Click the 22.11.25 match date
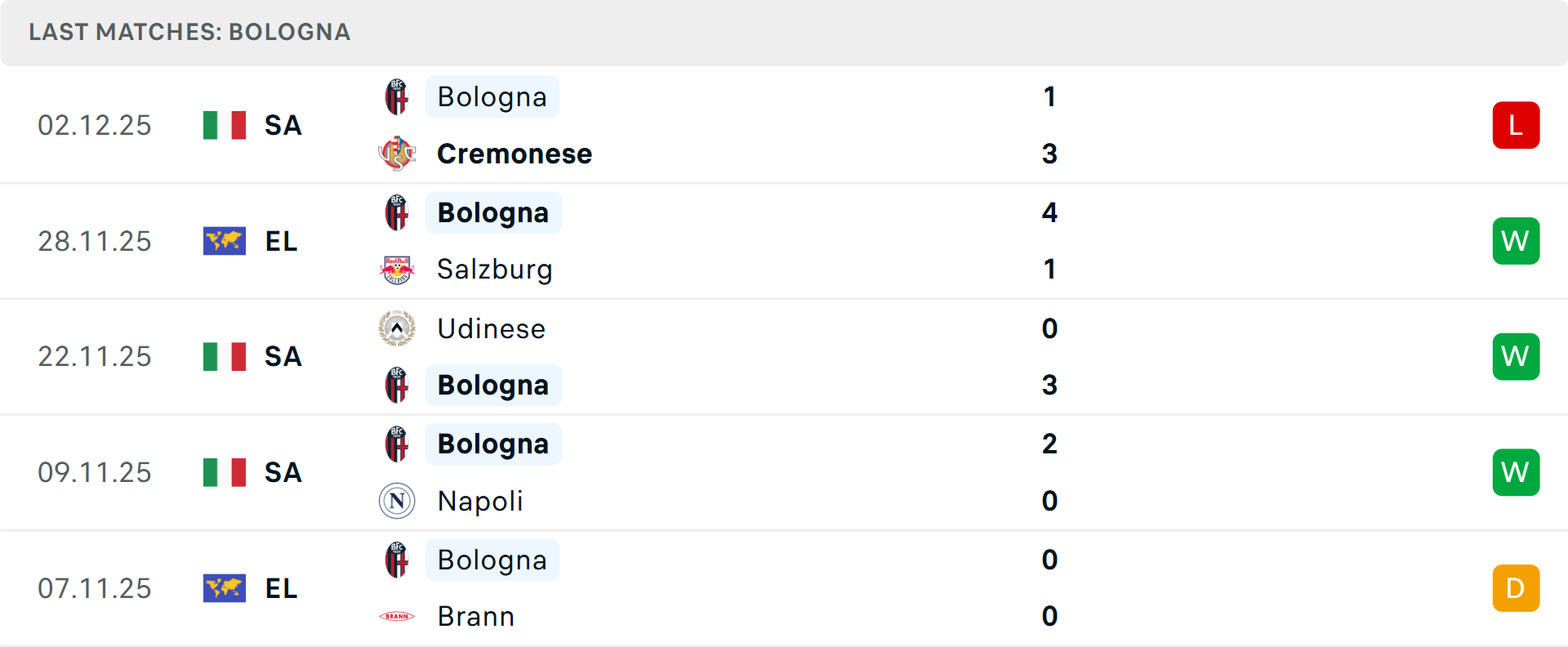Image resolution: width=1568 pixels, height=647 pixels. (x=95, y=357)
